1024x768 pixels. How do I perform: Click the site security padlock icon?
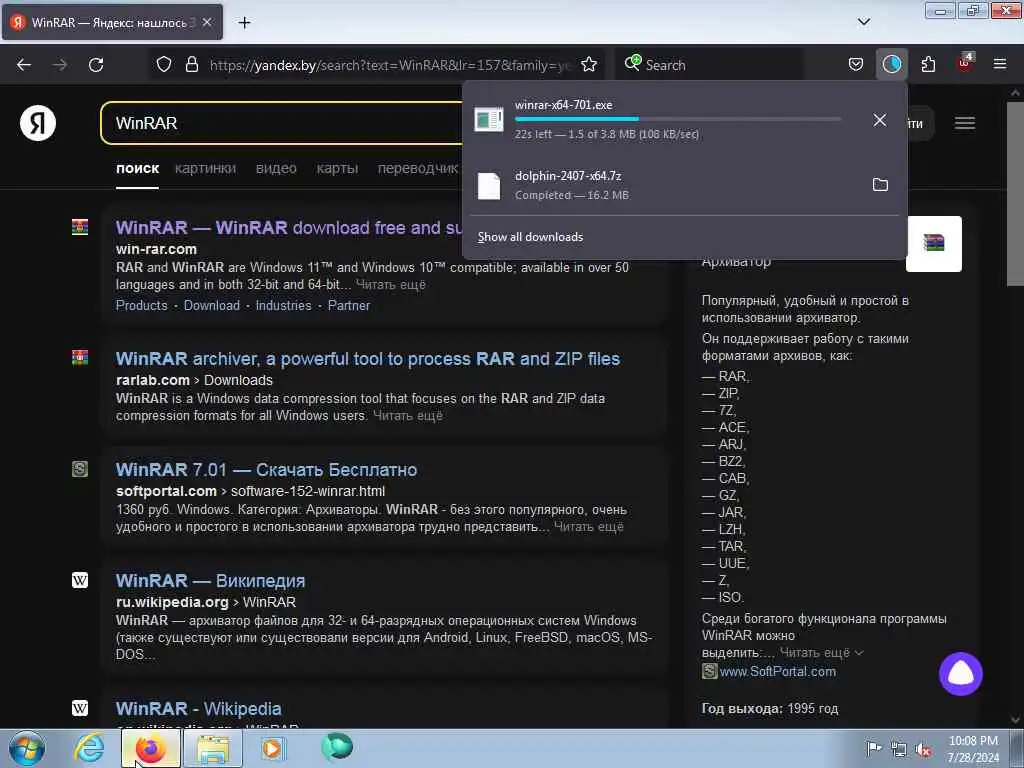(x=191, y=65)
